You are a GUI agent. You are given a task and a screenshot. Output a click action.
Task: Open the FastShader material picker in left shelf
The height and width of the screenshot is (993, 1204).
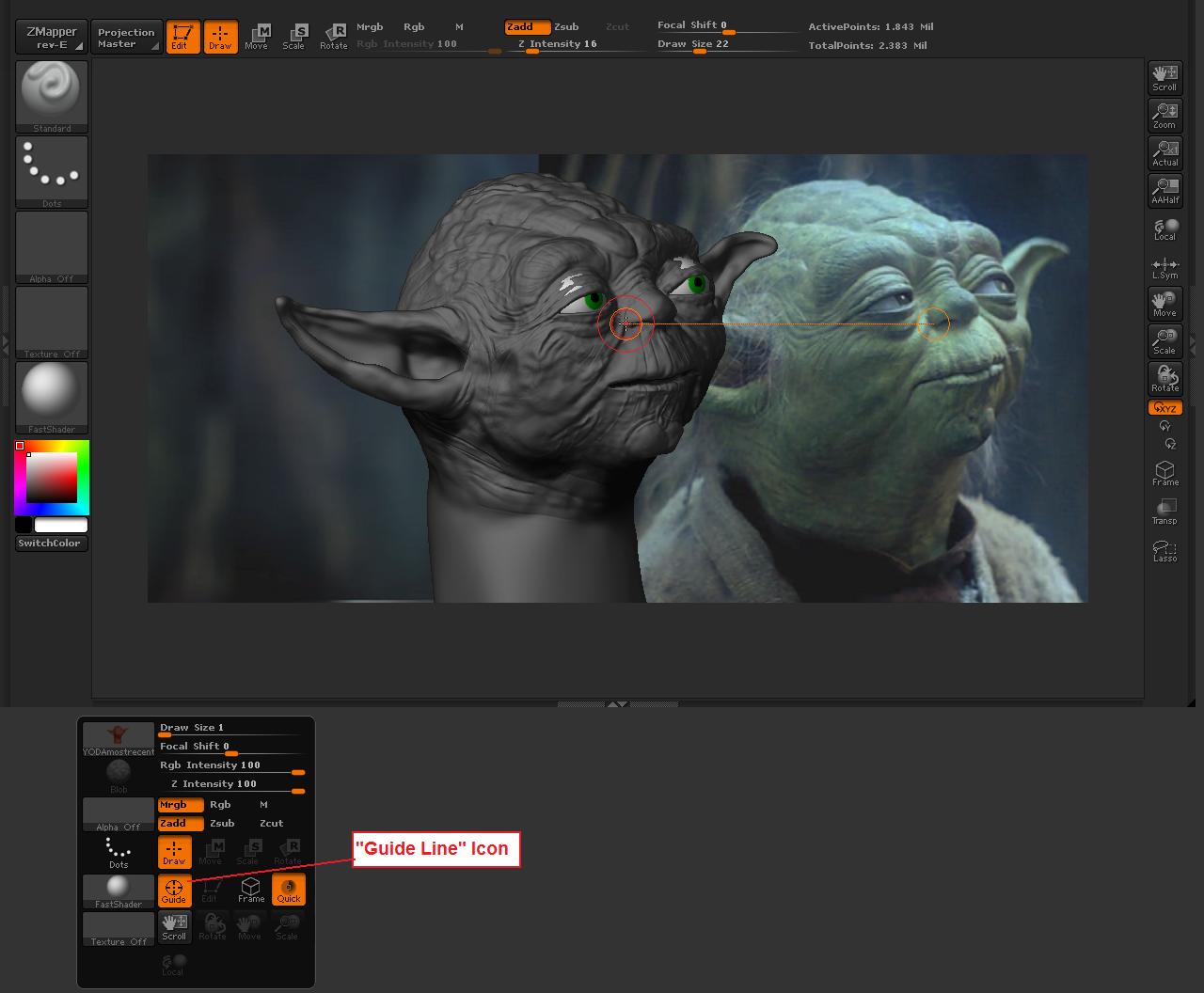52,398
